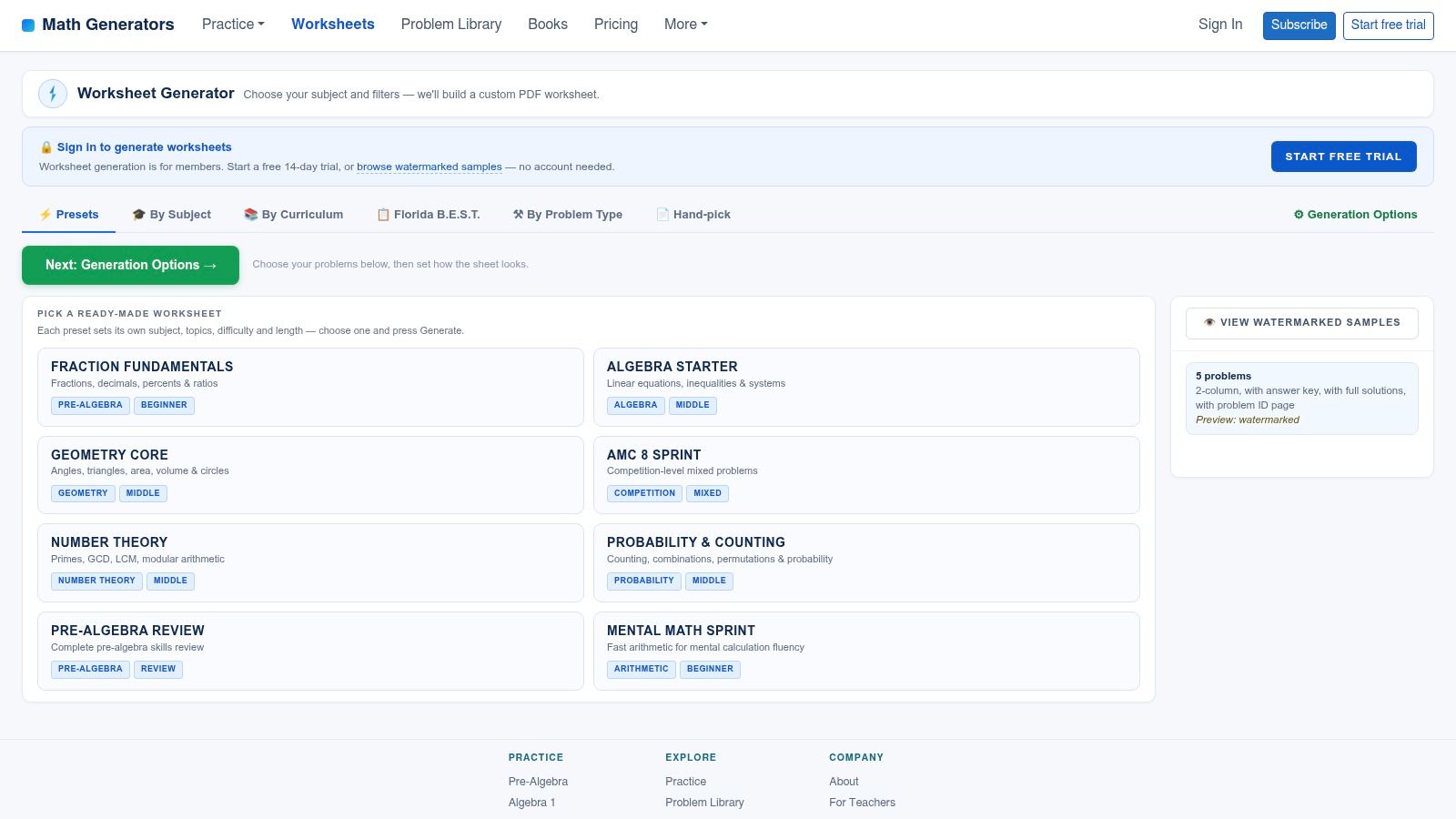Click the lightning bolt Worksheet Generator icon
The image size is (1456, 819).
[53, 94]
